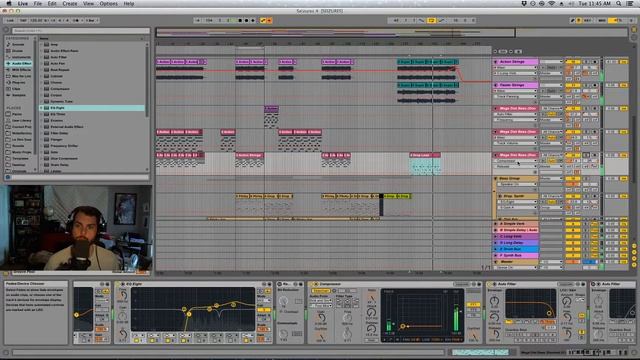Screen dimensions: 640x360
Task: Click the Apple menu icon
Action: point(9,4)
